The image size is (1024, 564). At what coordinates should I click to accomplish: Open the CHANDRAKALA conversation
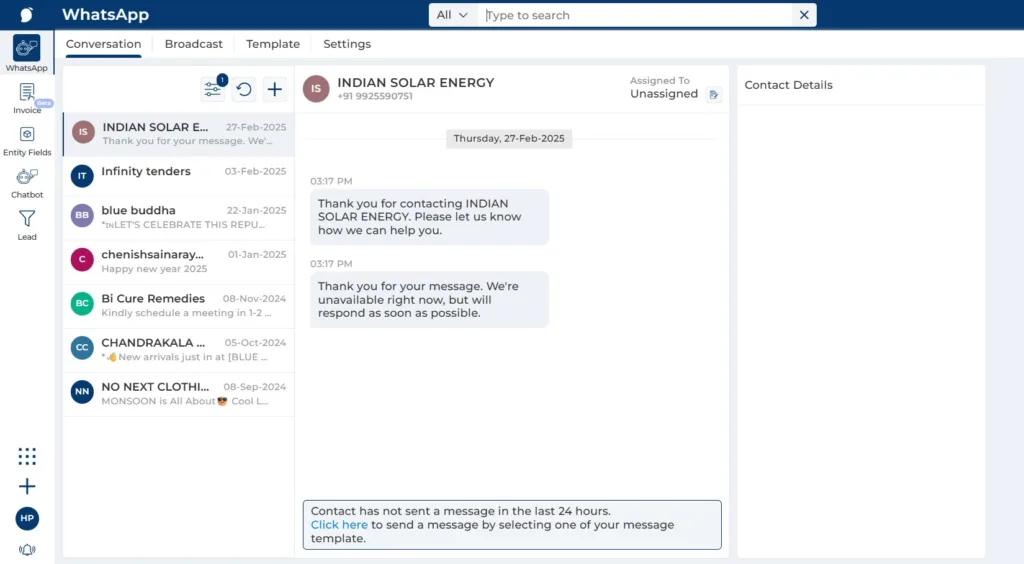[178, 349]
